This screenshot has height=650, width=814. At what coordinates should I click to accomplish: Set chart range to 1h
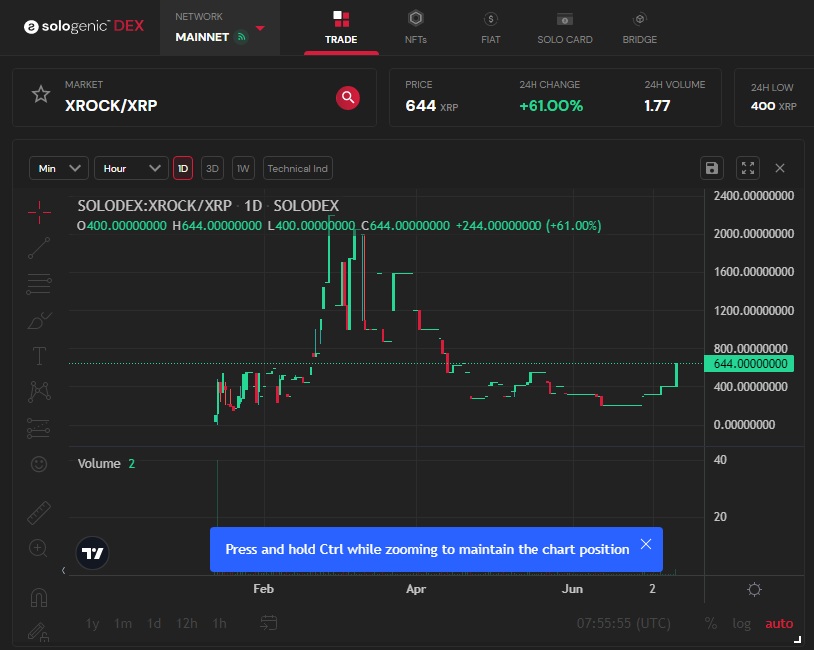(x=220, y=623)
